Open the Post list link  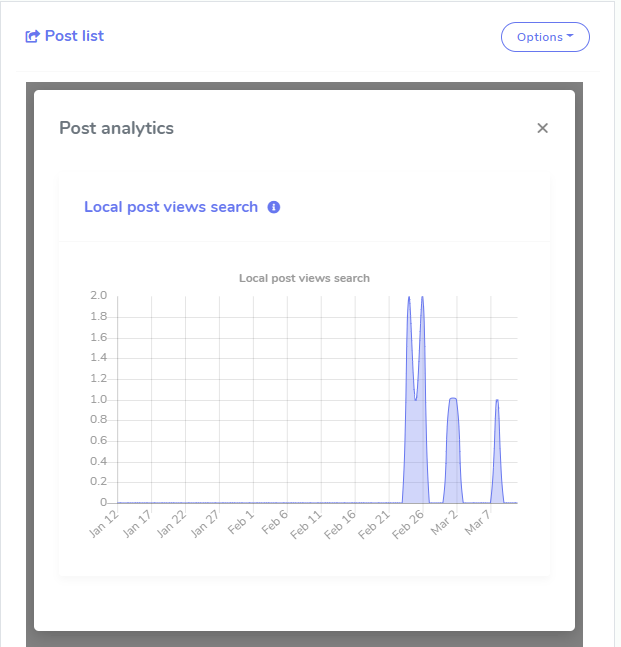[74, 36]
